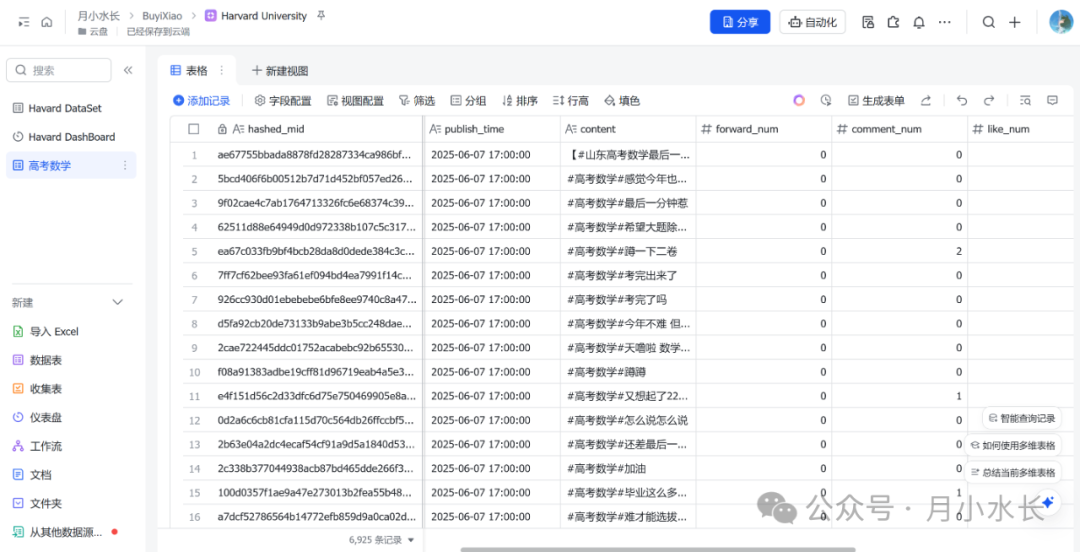Open Havard DashBoard in sidebar
Screen dimensions: 1080x552
click(x=64, y=137)
